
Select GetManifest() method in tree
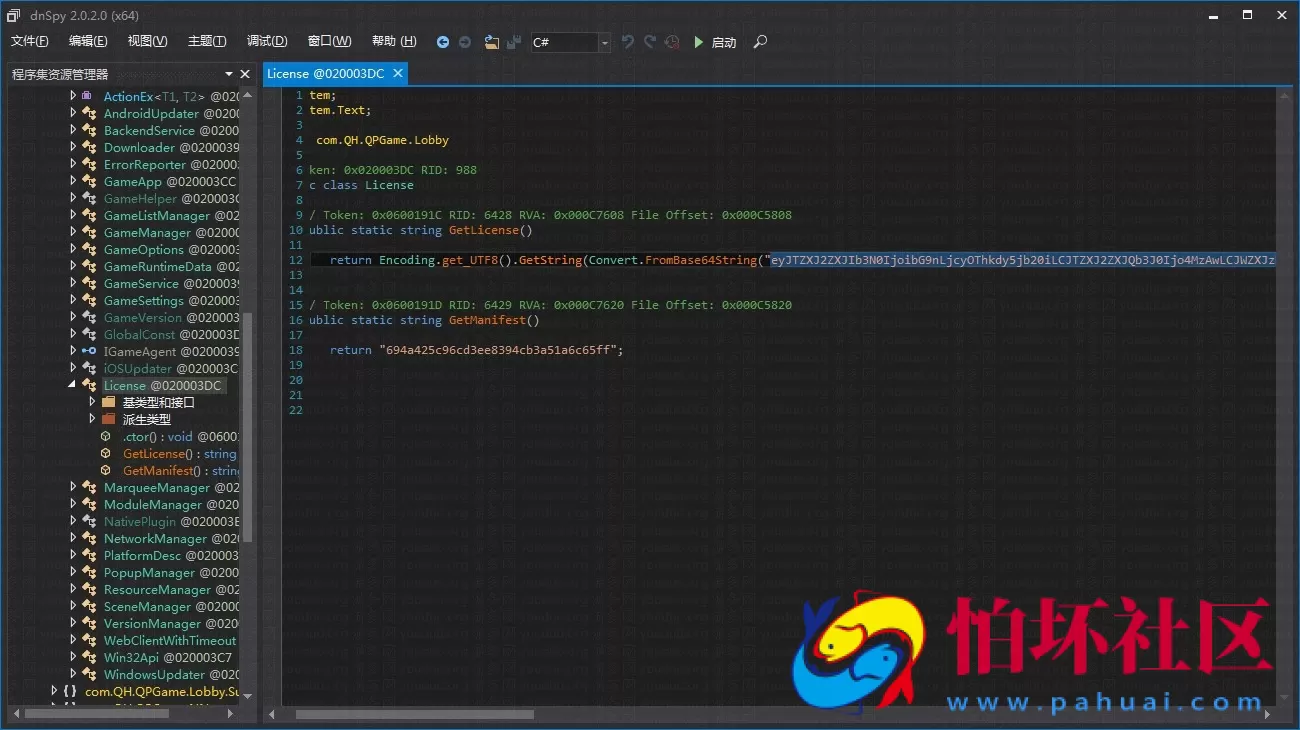[x=158, y=470]
